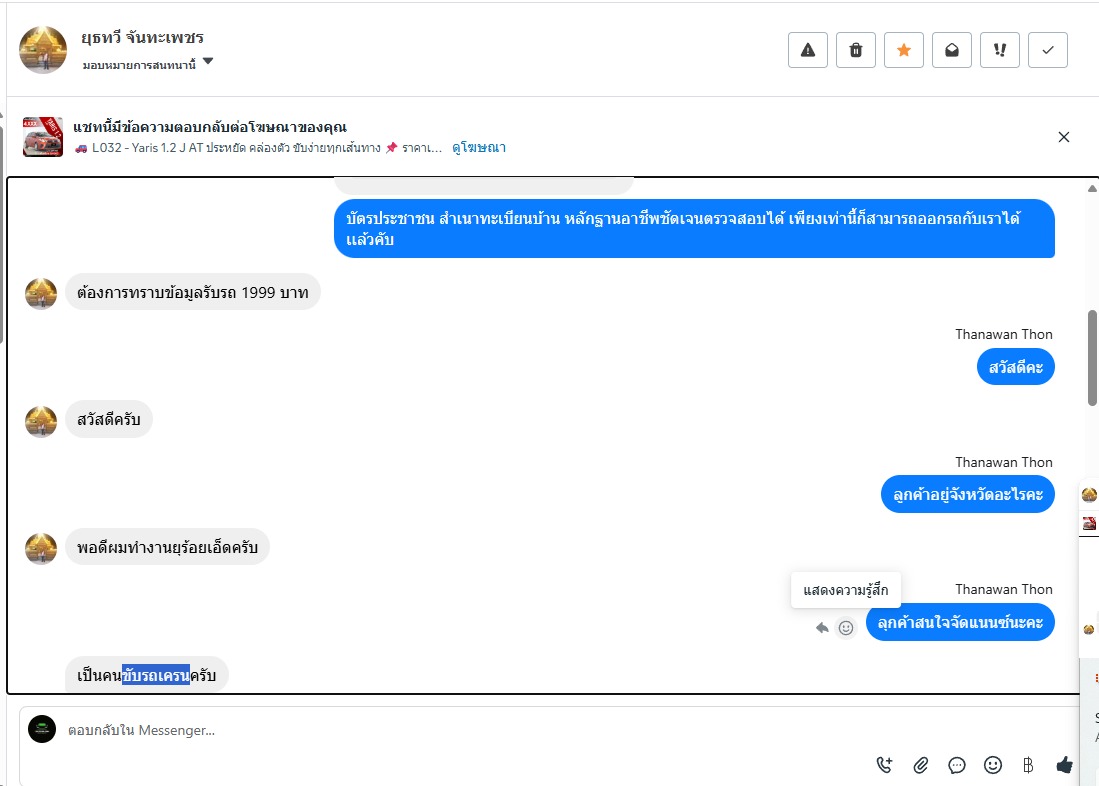The width and height of the screenshot is (1099, 786).
Task: Mark conversation done with checkmark button
Action: pos(1048,50)
